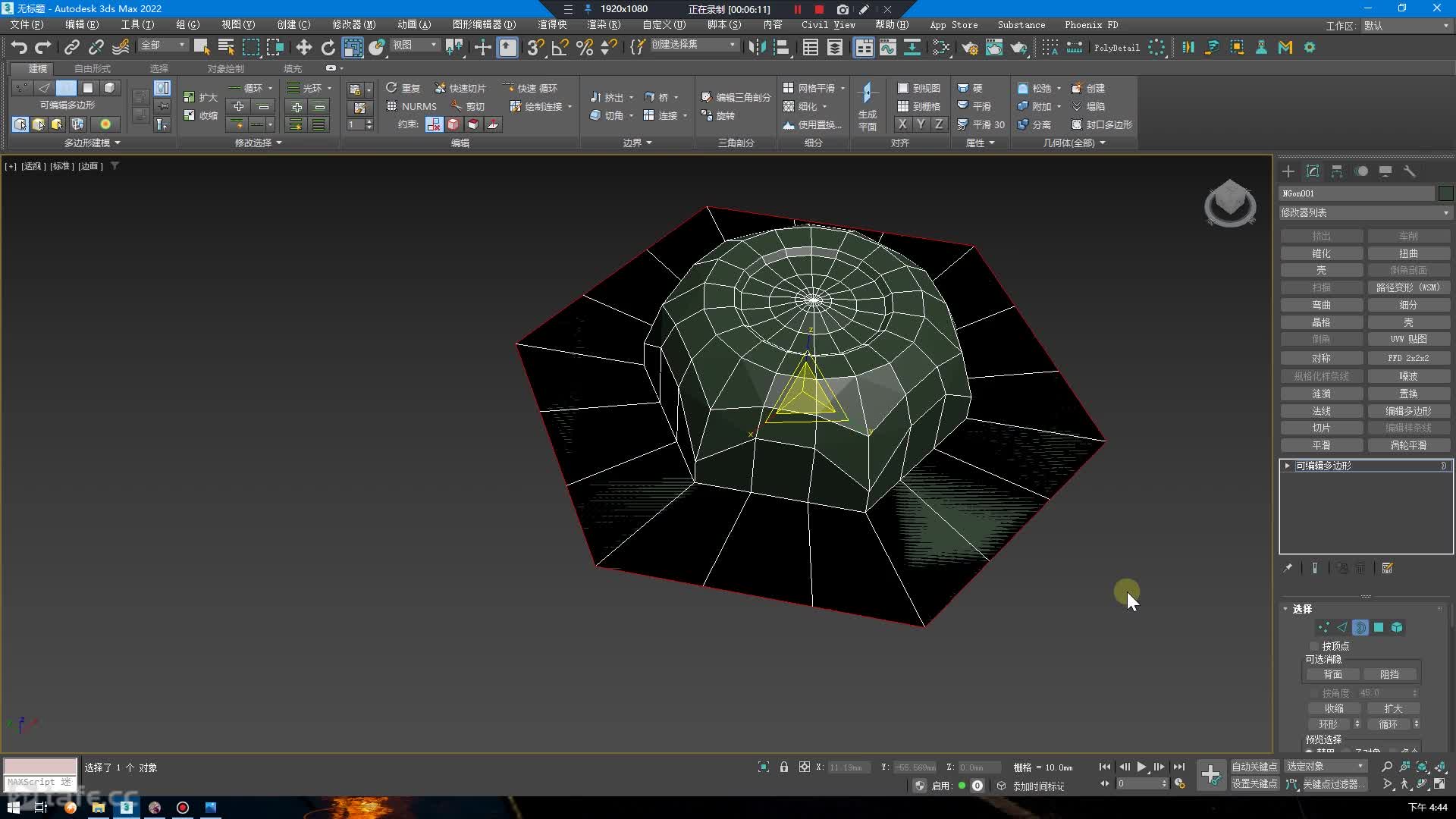Open the 文件(F) menu
Viewport: 1456px width, 819px height.
tap(27, 25)
